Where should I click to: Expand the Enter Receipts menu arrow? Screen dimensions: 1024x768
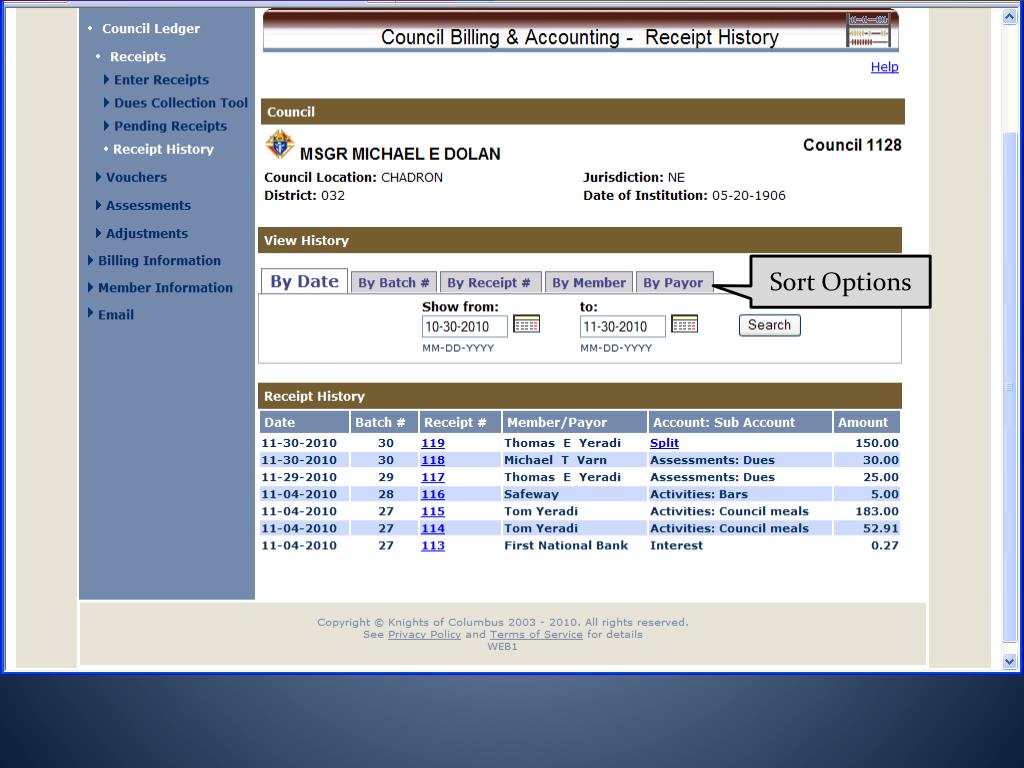tap(106, 80)
